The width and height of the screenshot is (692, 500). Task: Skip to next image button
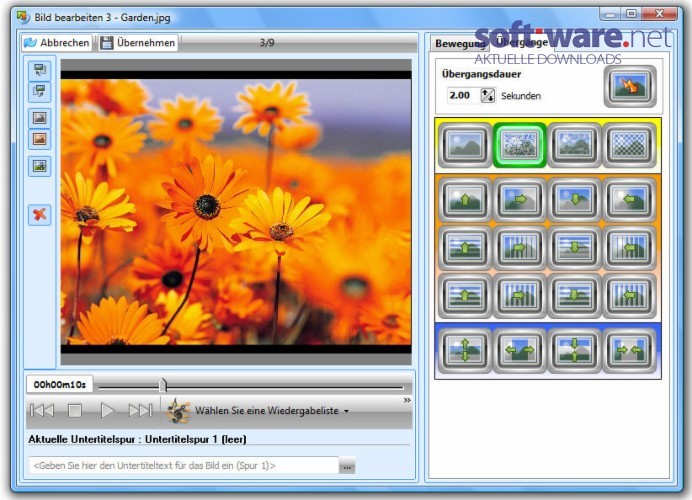coord(140,411)
